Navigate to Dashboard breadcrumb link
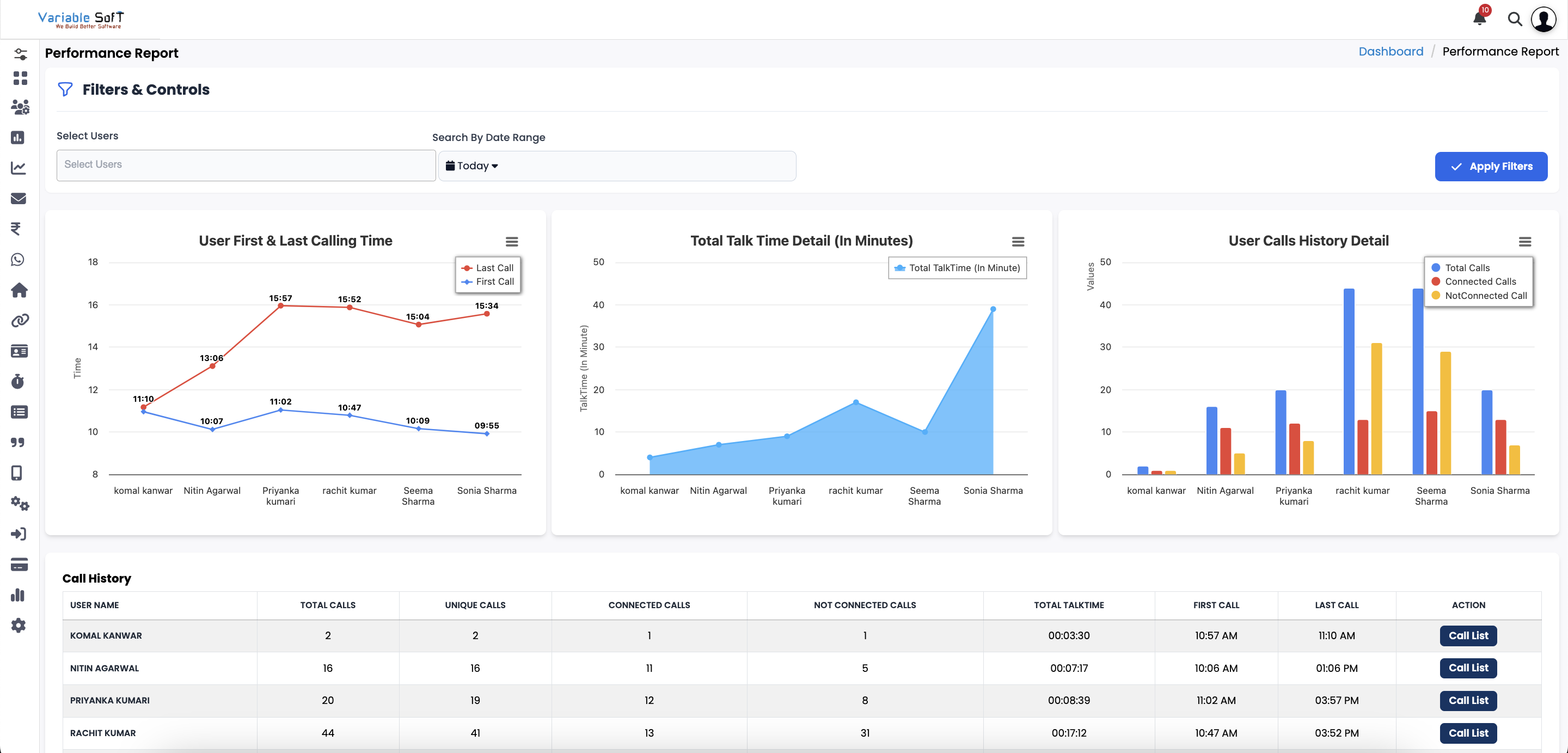1568x753 pixels. click(x=1391, y=51)
